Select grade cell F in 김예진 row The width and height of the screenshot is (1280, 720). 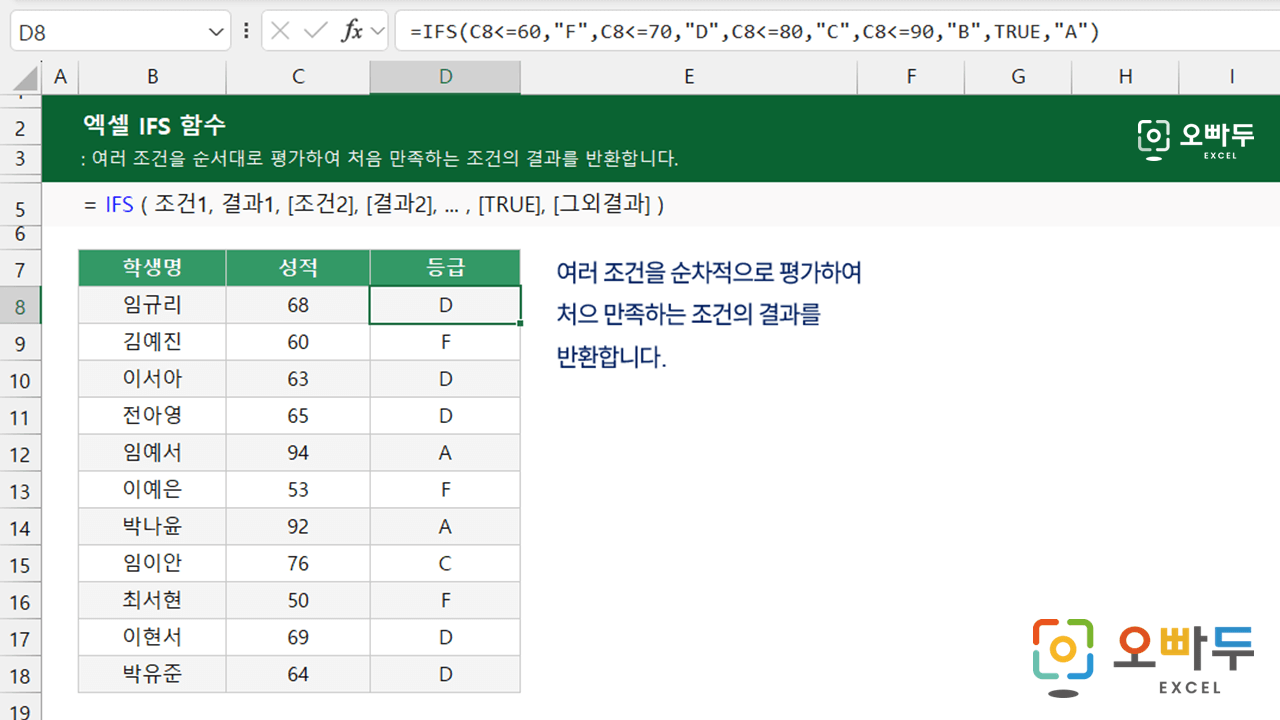point(445,342)
